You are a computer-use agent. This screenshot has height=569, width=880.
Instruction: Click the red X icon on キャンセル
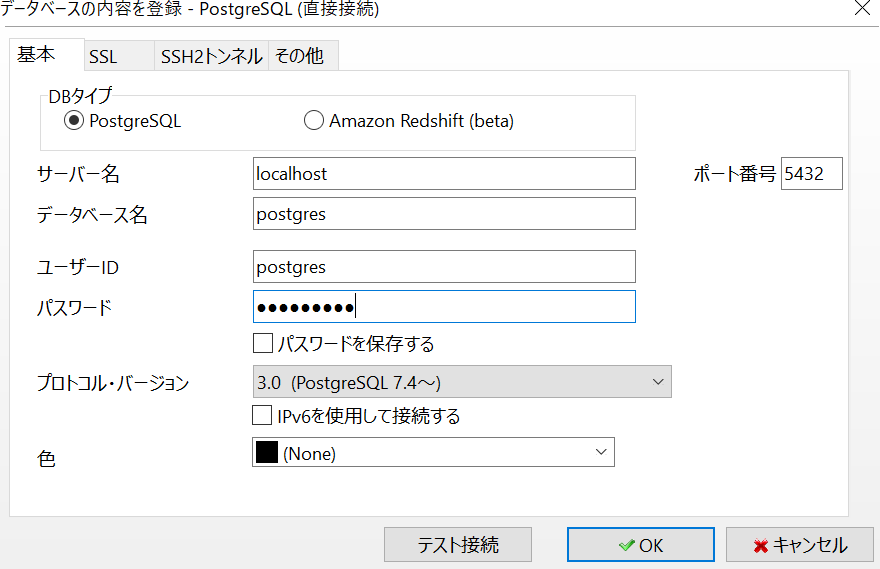(x=761, y=545)
